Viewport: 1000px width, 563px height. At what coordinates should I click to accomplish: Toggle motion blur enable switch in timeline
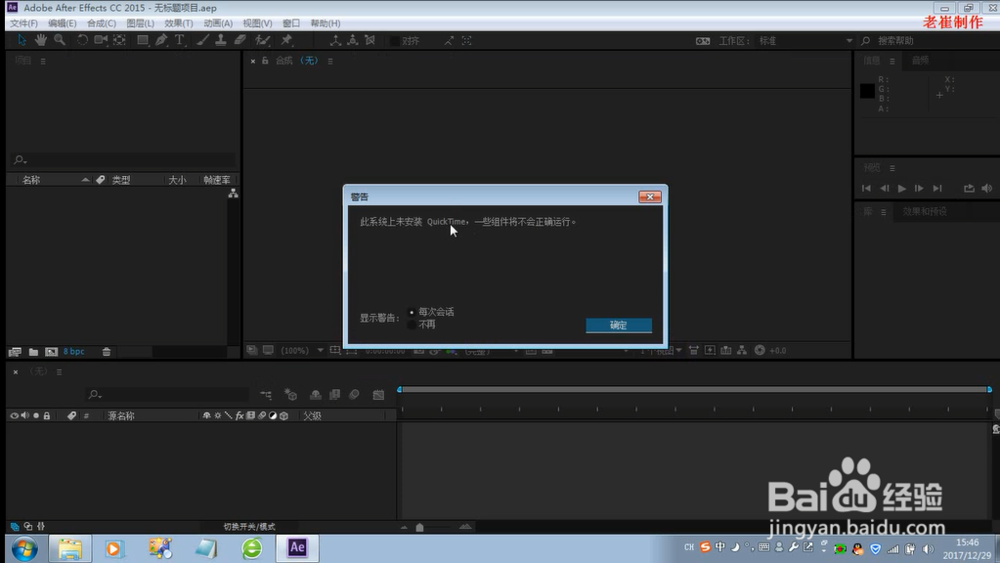click(354, 395)
